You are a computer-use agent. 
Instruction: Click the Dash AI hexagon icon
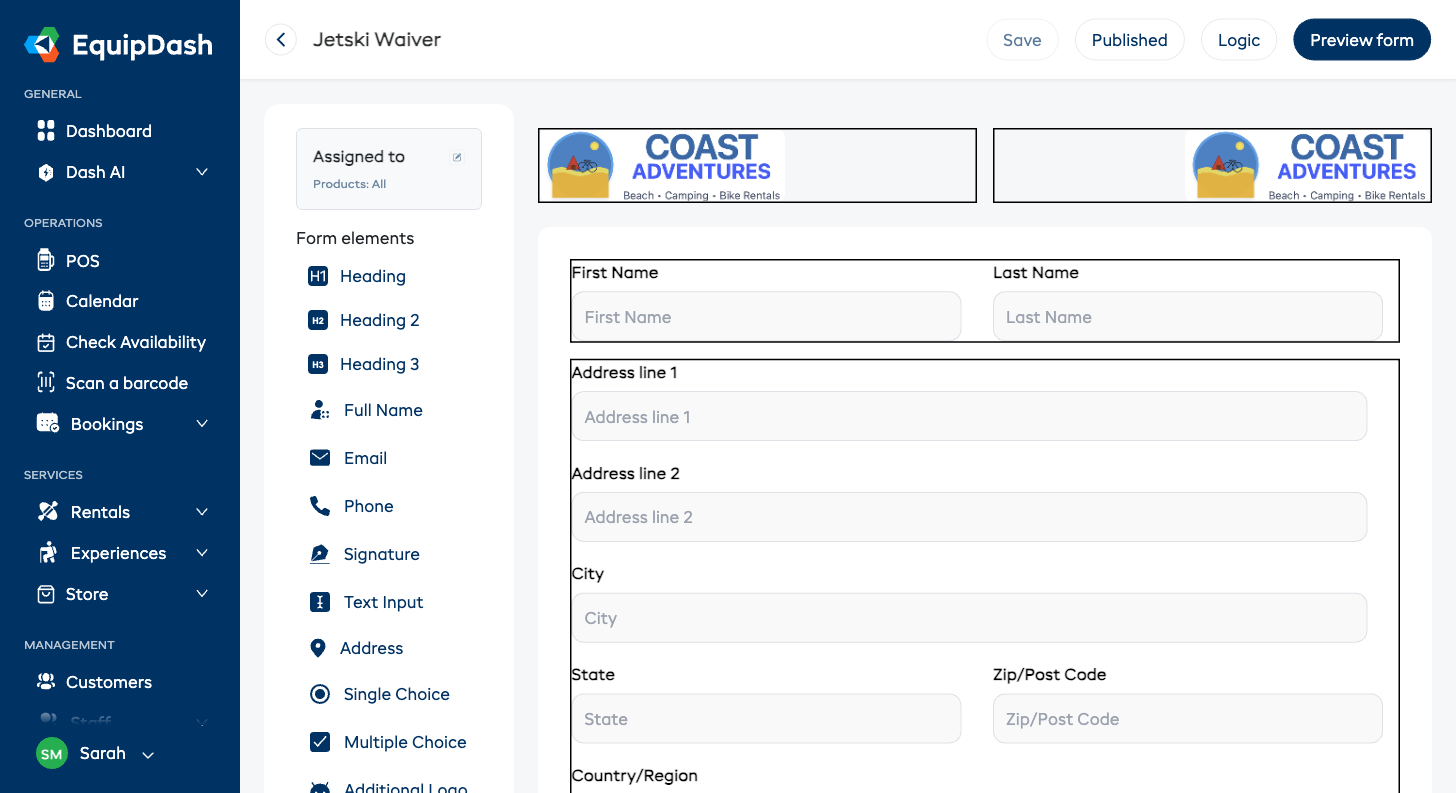pos(45,172)
